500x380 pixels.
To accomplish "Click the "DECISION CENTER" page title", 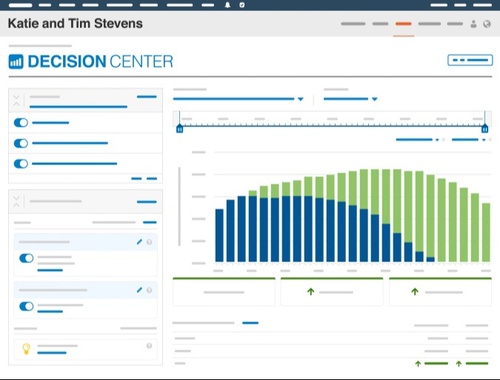I will 100,62.
